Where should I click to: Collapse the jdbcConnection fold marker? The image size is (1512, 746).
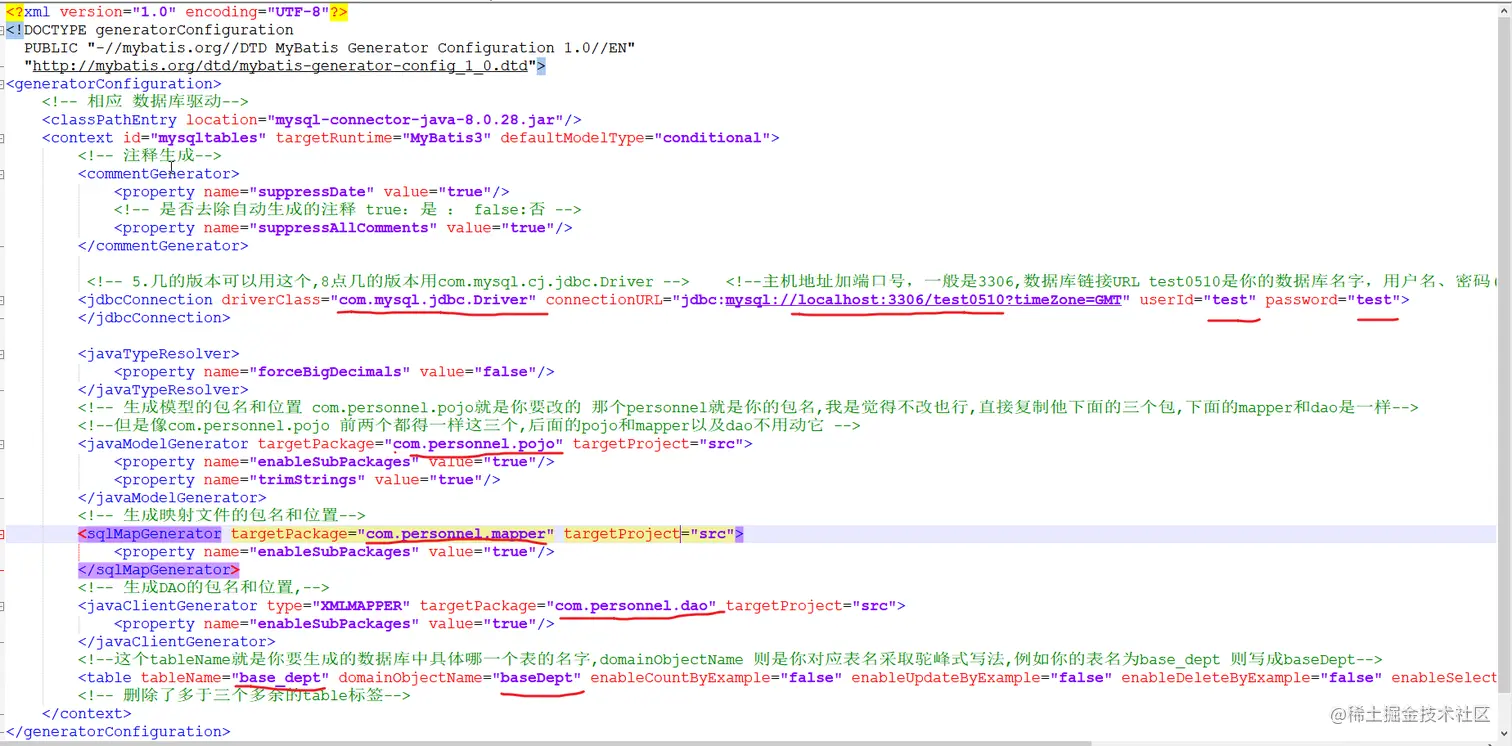point(4,299)
